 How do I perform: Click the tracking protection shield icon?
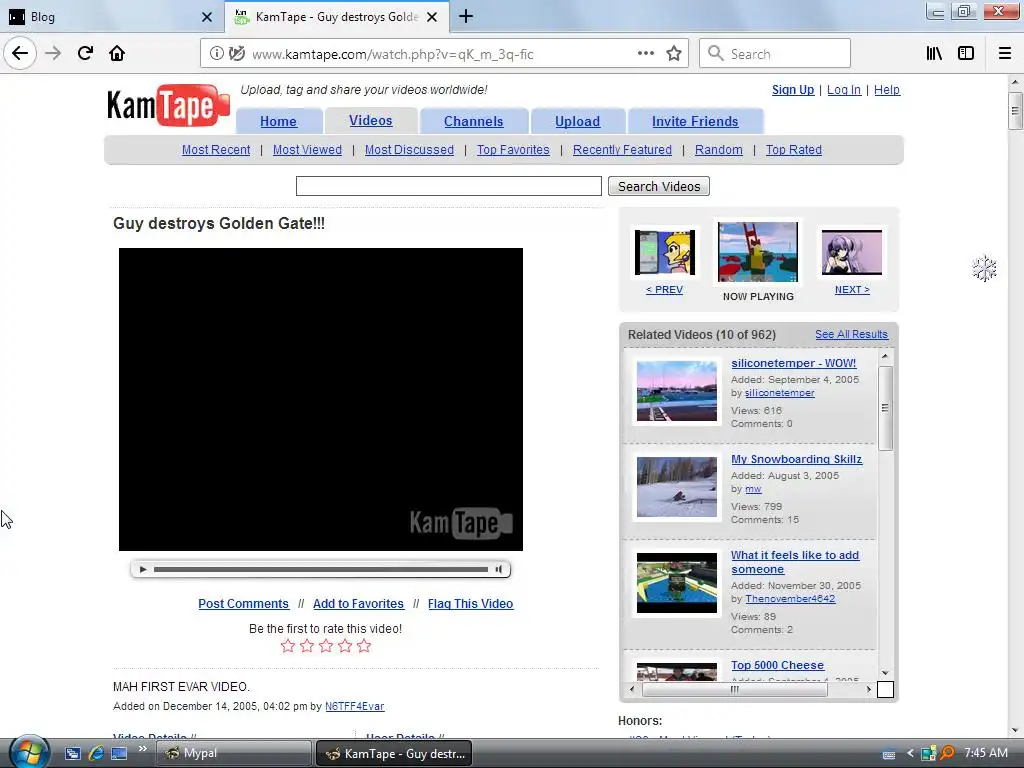point(237,54)
